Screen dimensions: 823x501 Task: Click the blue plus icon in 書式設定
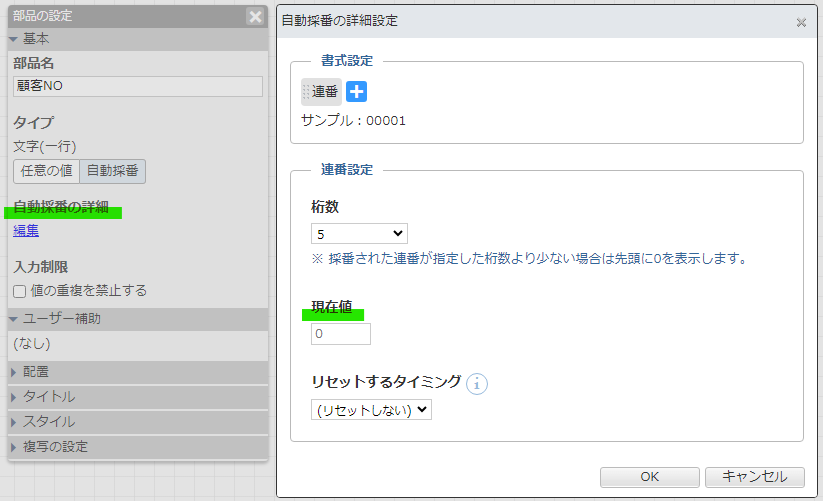357,92
